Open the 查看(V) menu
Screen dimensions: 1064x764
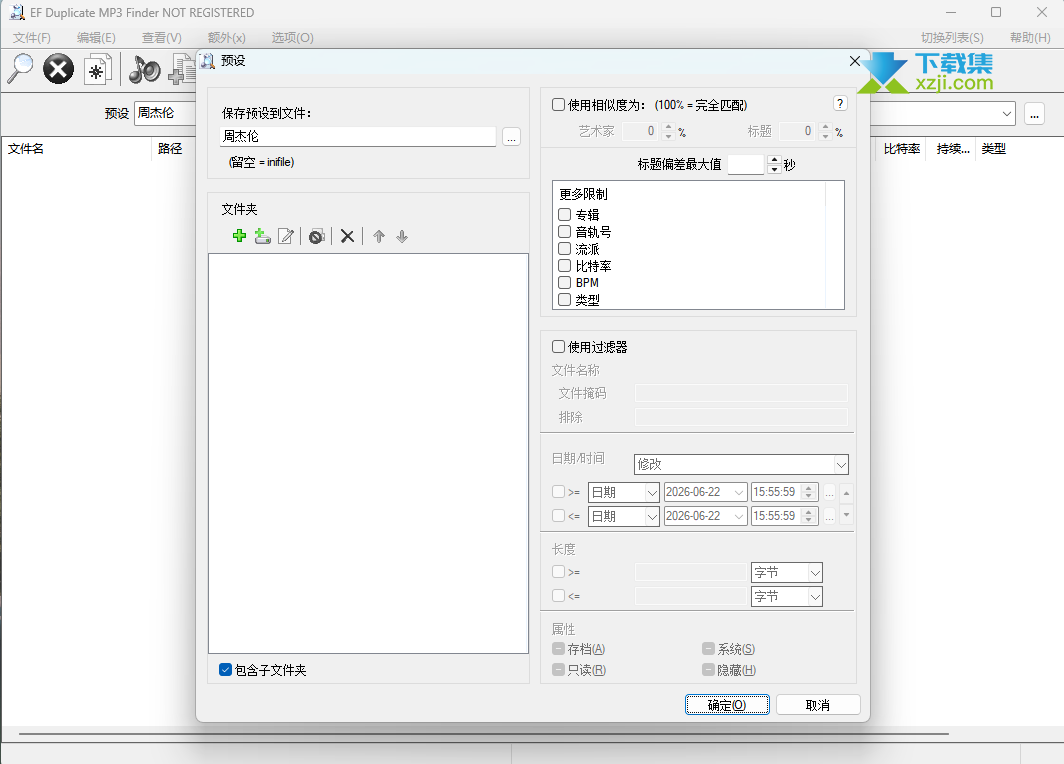tap(162, 38)
